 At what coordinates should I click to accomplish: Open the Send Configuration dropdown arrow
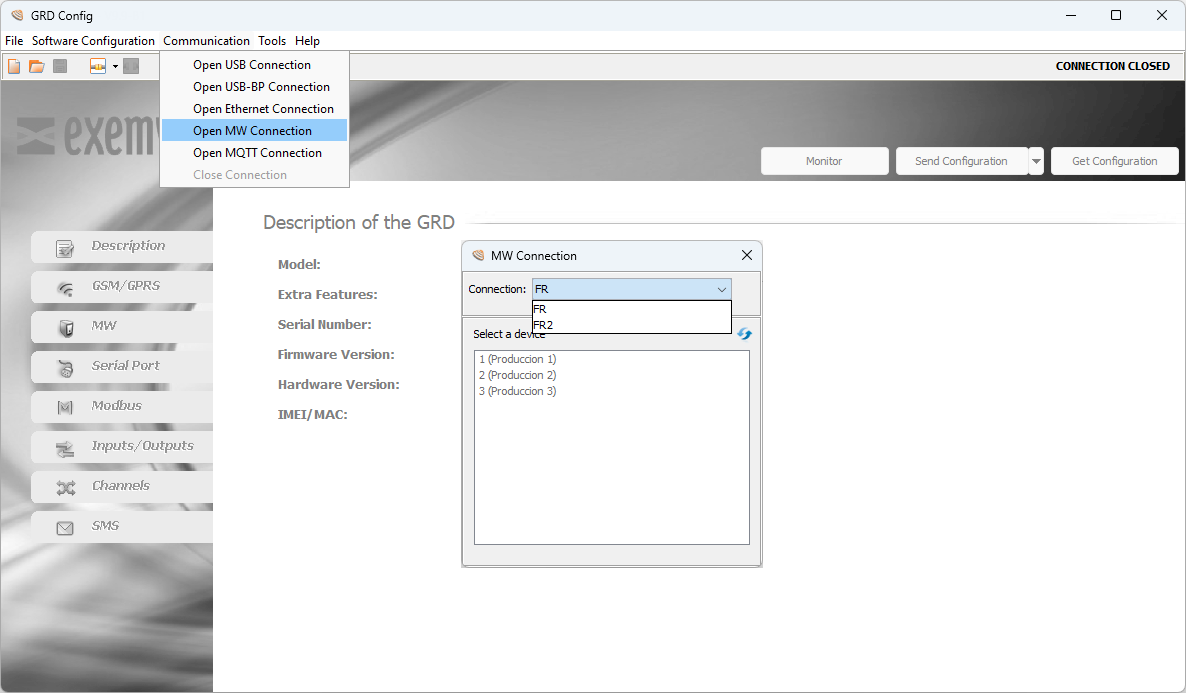click(x=1036, y=161)
